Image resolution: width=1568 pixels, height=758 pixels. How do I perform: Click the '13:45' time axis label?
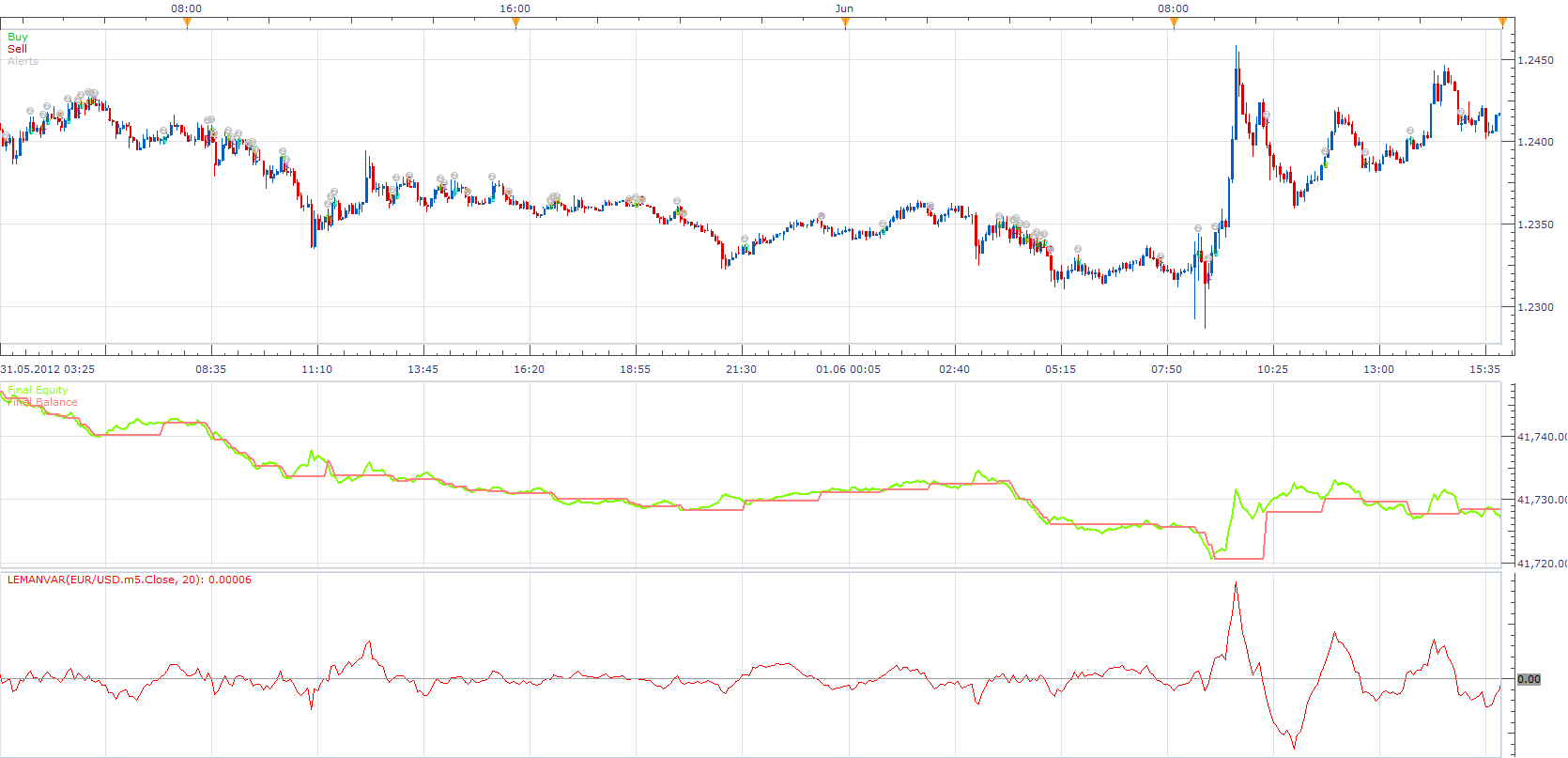(x=423, y=369)
